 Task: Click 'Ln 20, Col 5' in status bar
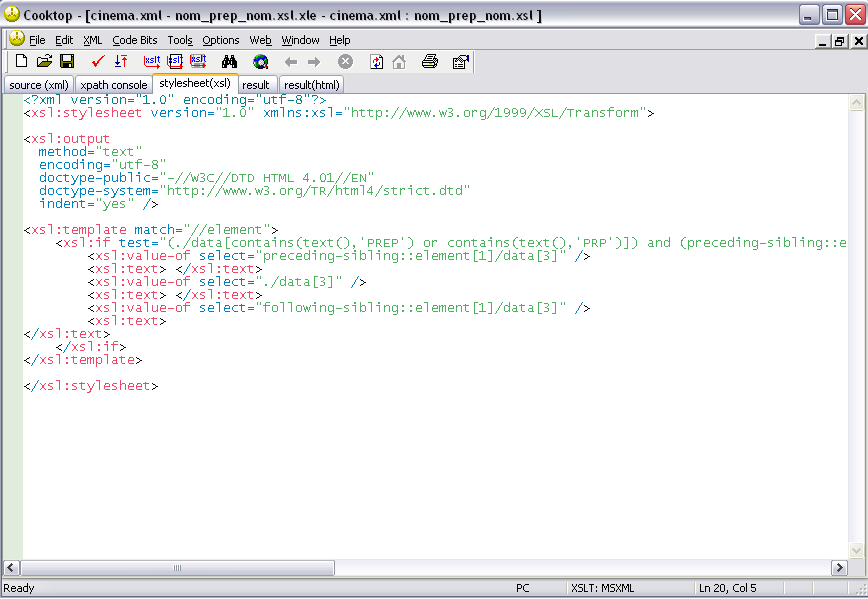(x=727, y=588)
